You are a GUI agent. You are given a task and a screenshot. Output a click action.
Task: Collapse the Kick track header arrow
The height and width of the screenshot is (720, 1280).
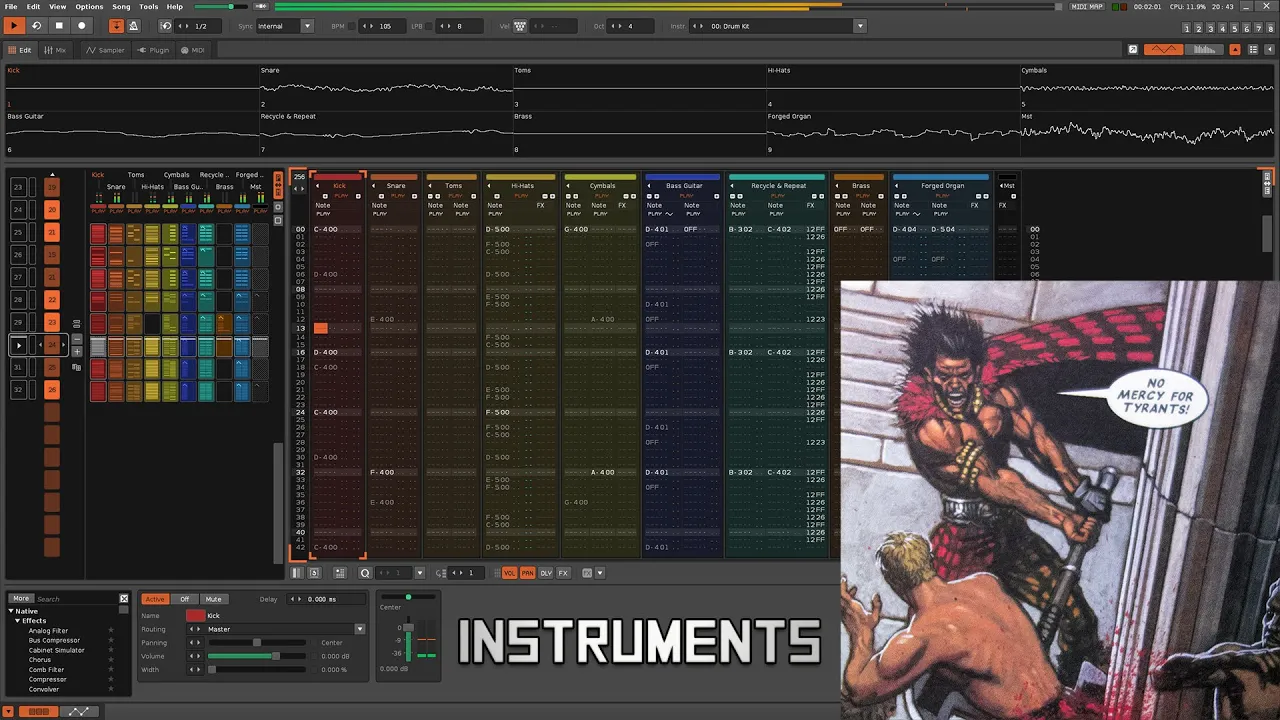pos(317,186)
